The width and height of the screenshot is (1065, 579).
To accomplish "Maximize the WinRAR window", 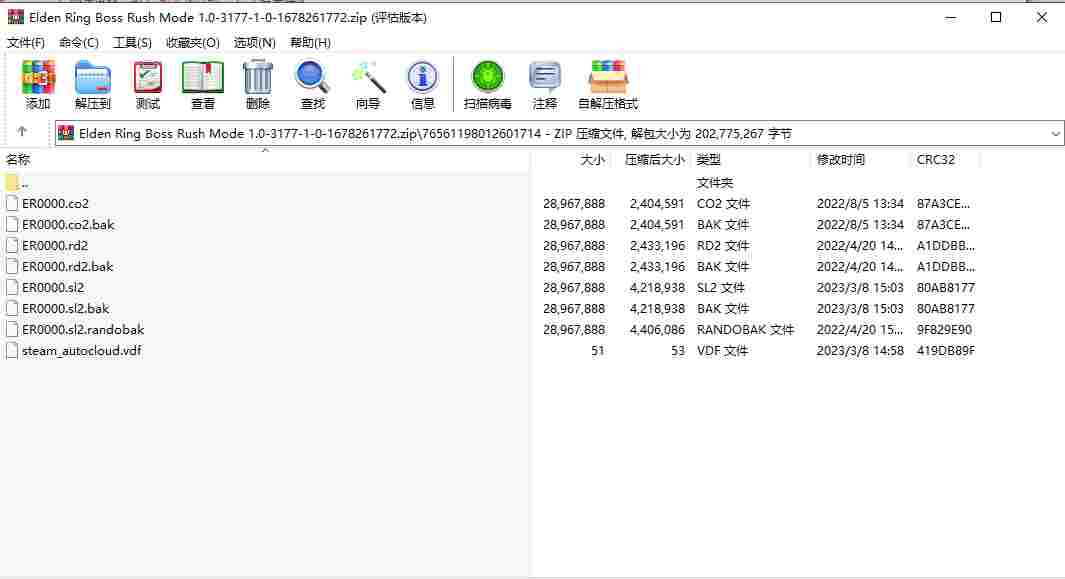I will tap(996, 18).
